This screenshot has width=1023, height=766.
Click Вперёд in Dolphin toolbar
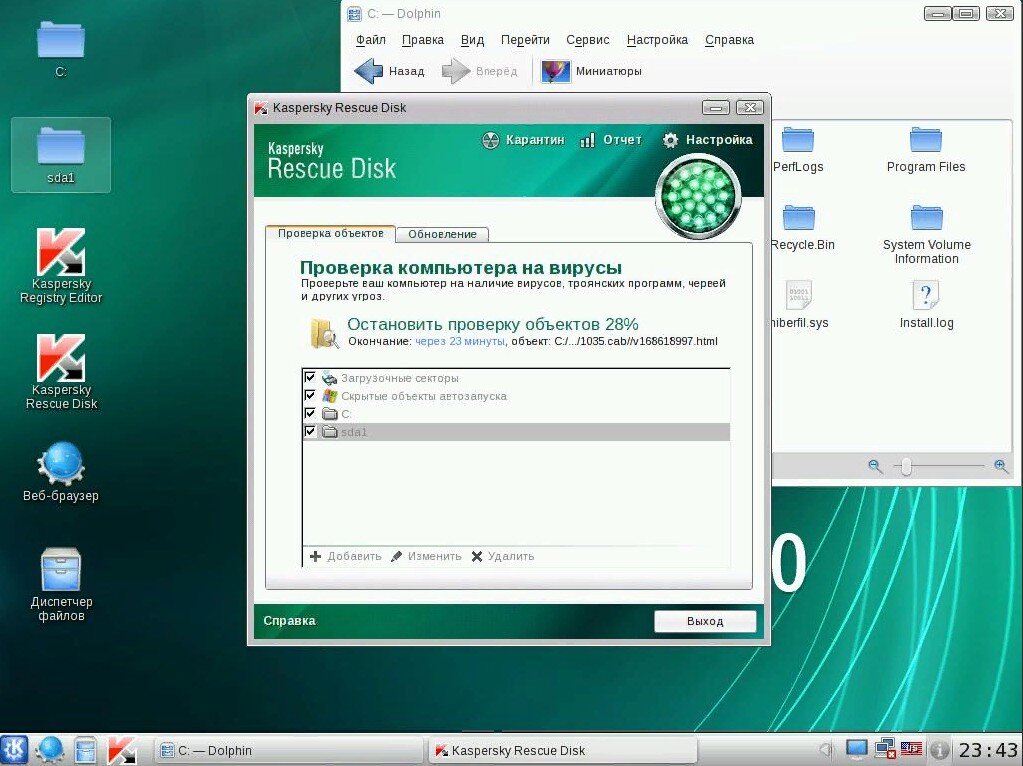pos(479,71)
